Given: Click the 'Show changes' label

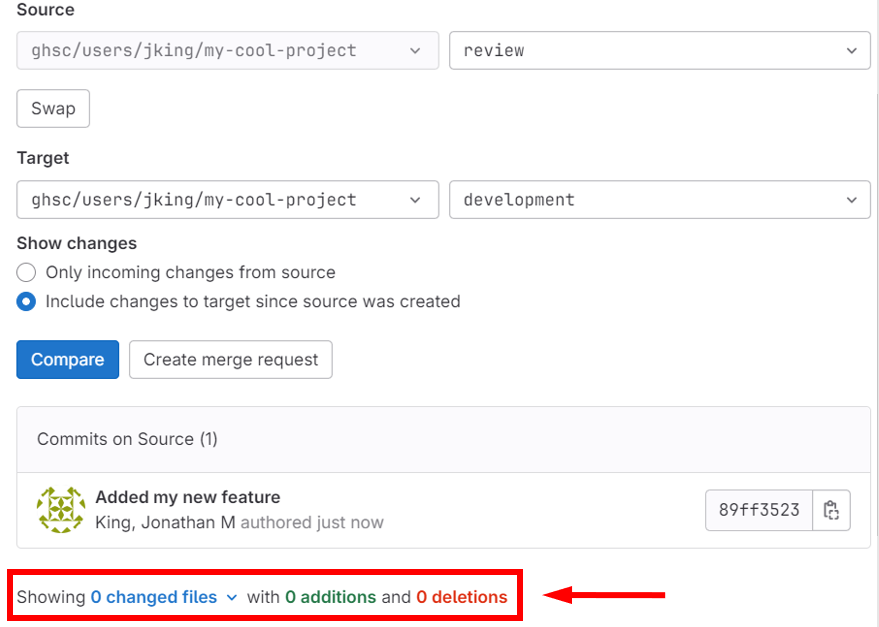Looking at the screenshot, I should (x=77, y=243).
